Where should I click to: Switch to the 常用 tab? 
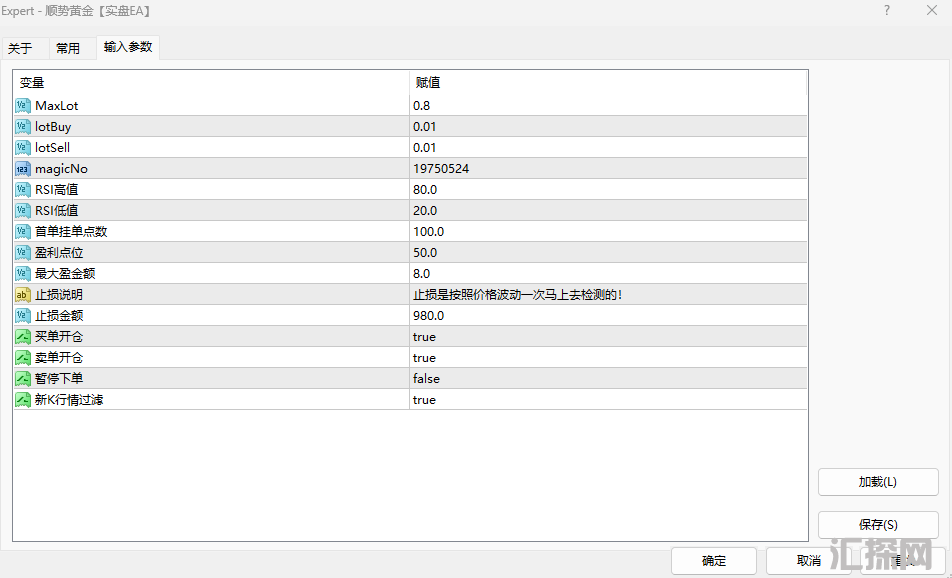tap(68, 48)
